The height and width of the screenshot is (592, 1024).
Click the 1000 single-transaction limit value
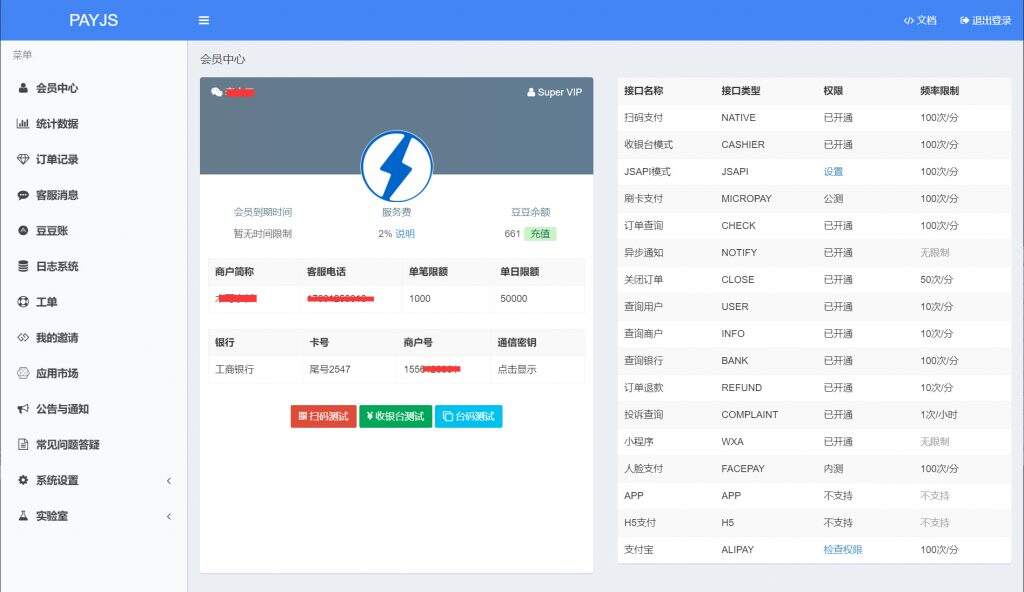coord(419,299)
